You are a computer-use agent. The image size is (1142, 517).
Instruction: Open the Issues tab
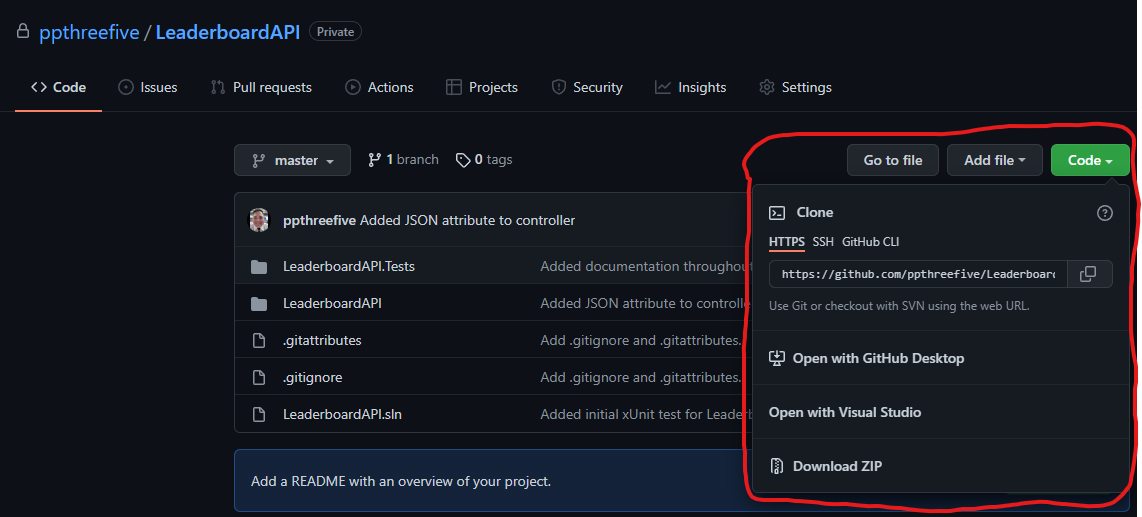tap(148, 87)
